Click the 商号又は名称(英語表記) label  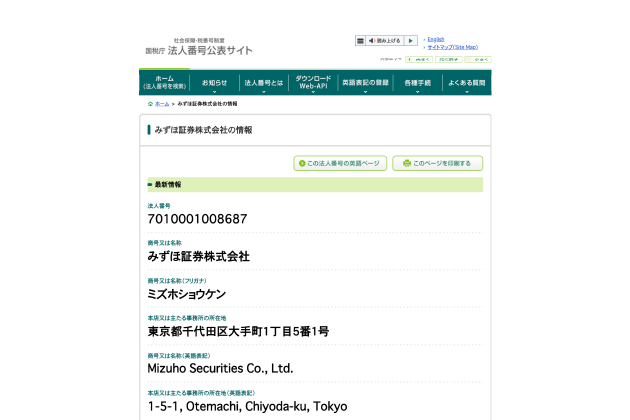pos(179,356)
